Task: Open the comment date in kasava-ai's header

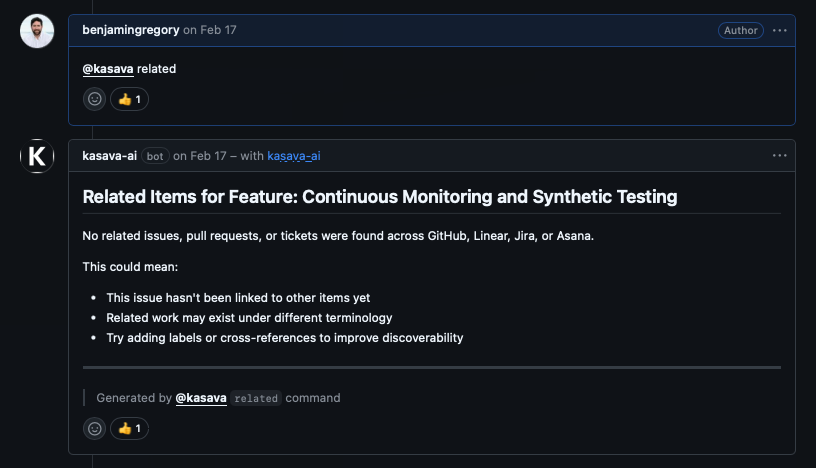Action: point(200,156)
